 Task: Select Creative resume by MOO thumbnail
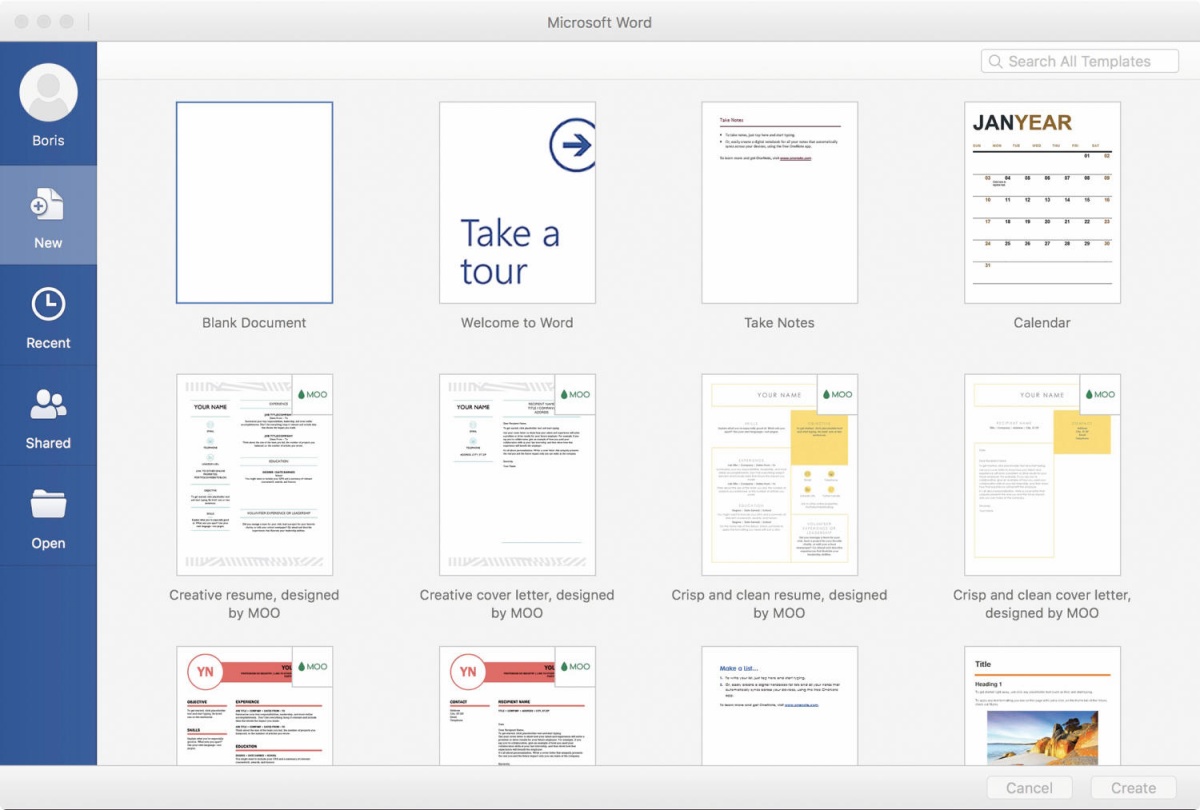tap(255, 475)
